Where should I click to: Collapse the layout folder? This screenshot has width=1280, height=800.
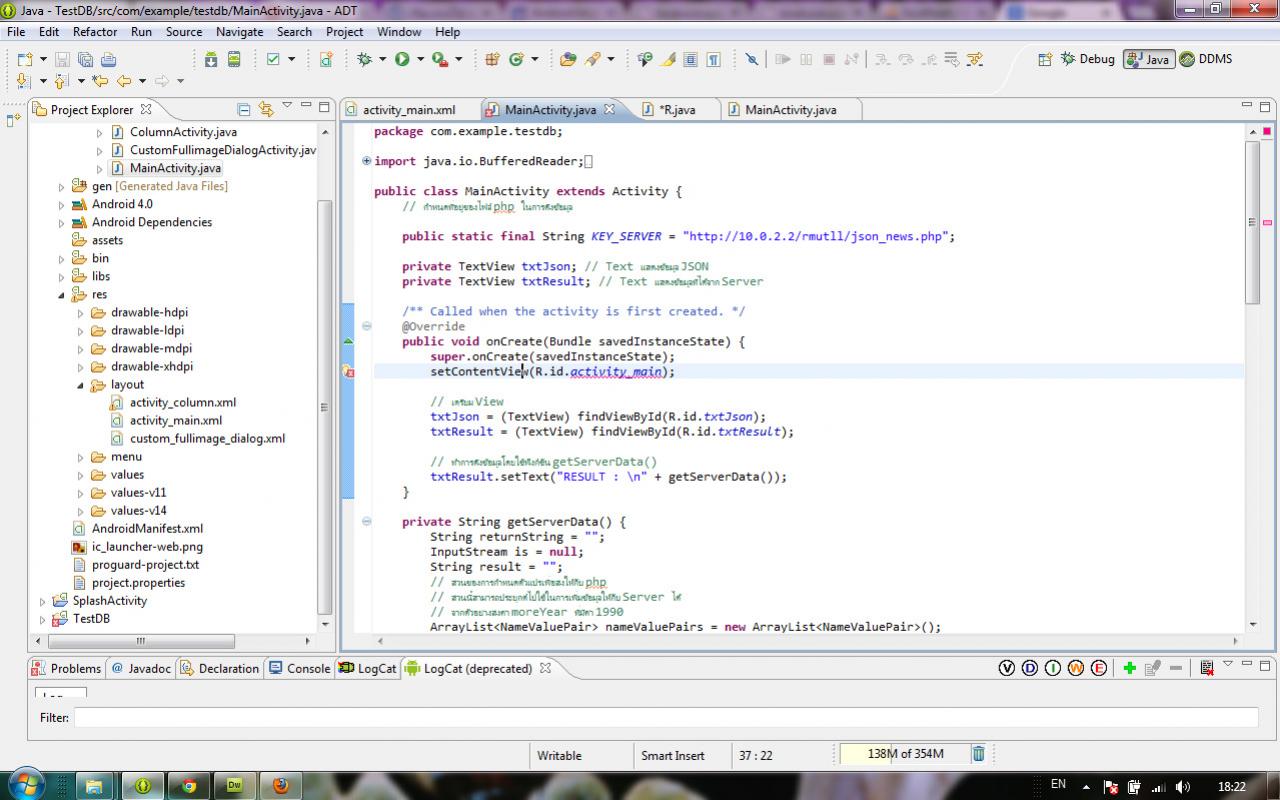pos(80,385)
